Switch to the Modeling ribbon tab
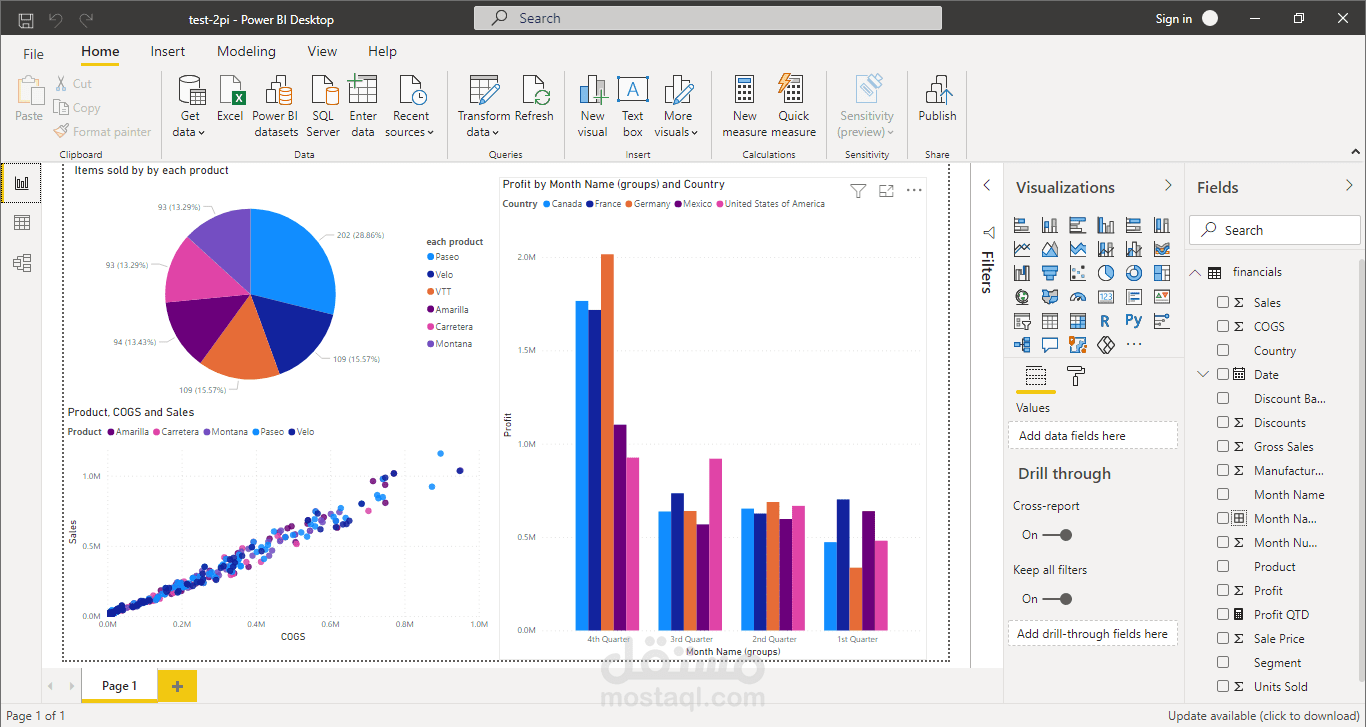 pyautogui.click(x=246, y=51)
